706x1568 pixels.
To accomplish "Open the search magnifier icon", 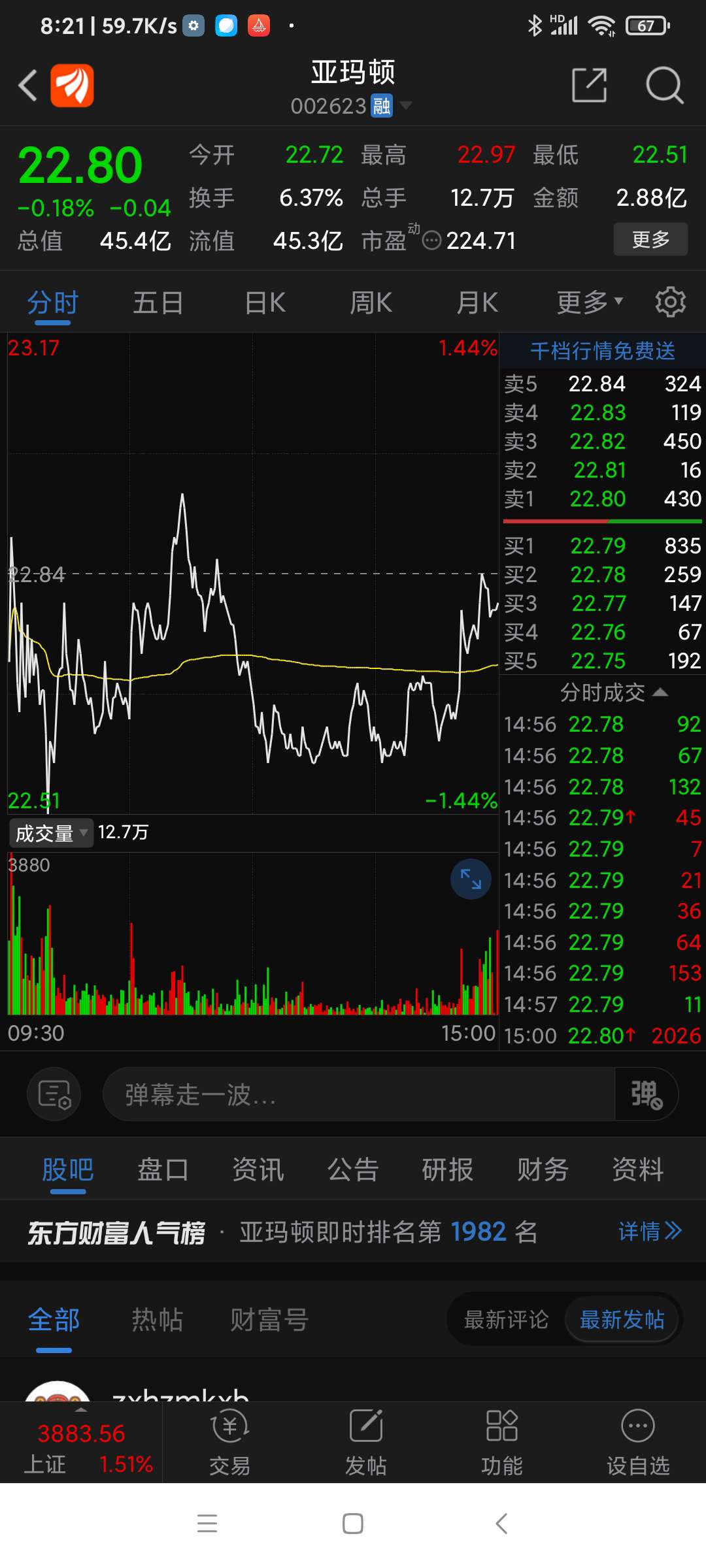I will 664,85.
